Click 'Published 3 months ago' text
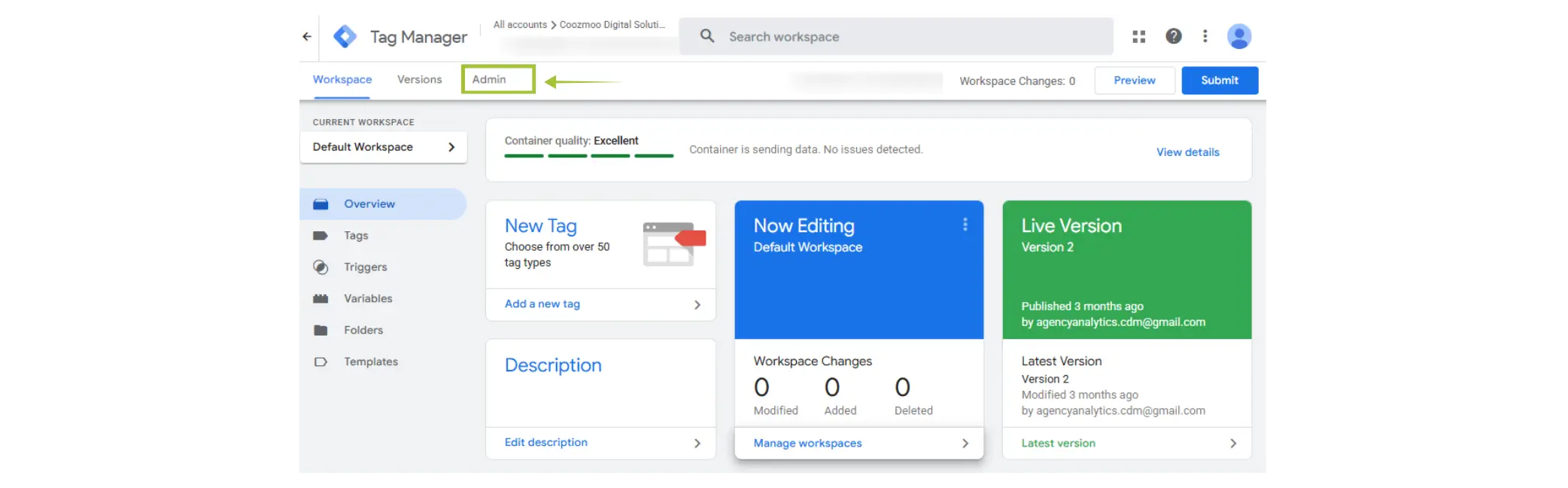1568x488 pixels. tap(1083, 307)
